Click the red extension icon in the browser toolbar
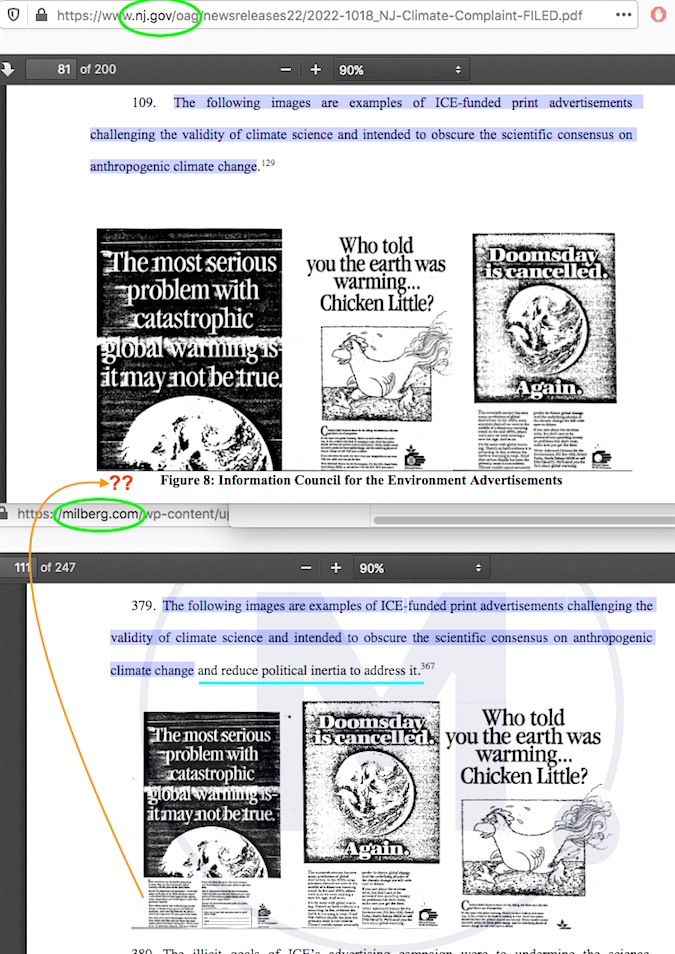The width and height of the screenshot is (675, 954). tap(657, 15)
